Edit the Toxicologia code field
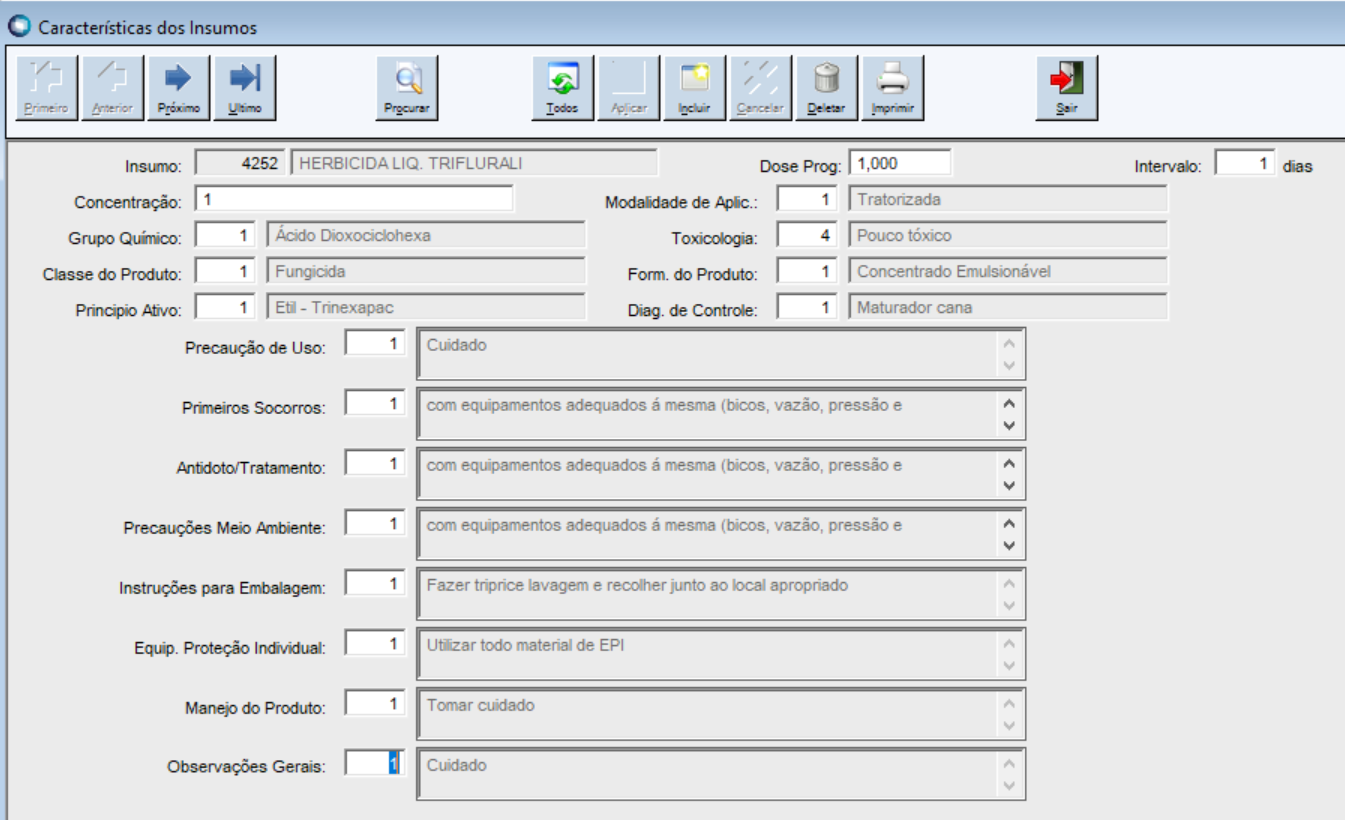 click(807, 236)
